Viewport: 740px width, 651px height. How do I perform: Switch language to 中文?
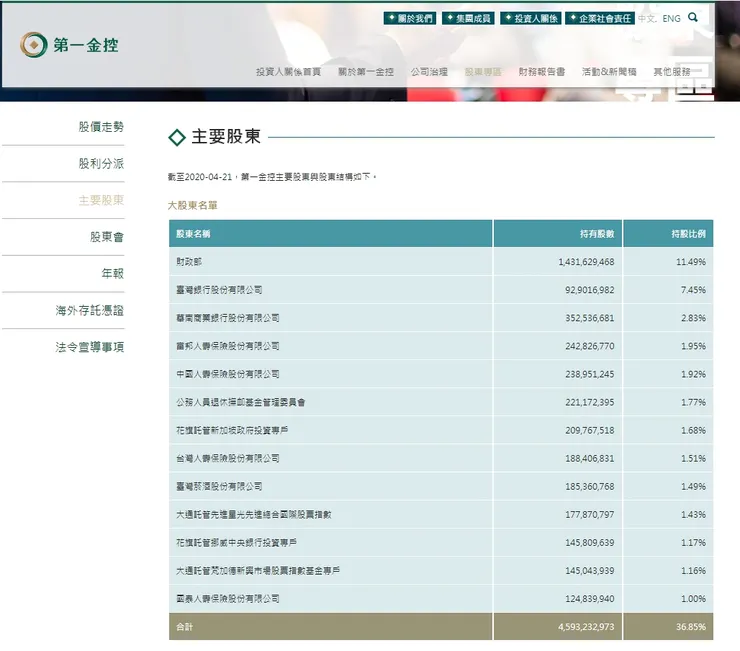point(646,18)
